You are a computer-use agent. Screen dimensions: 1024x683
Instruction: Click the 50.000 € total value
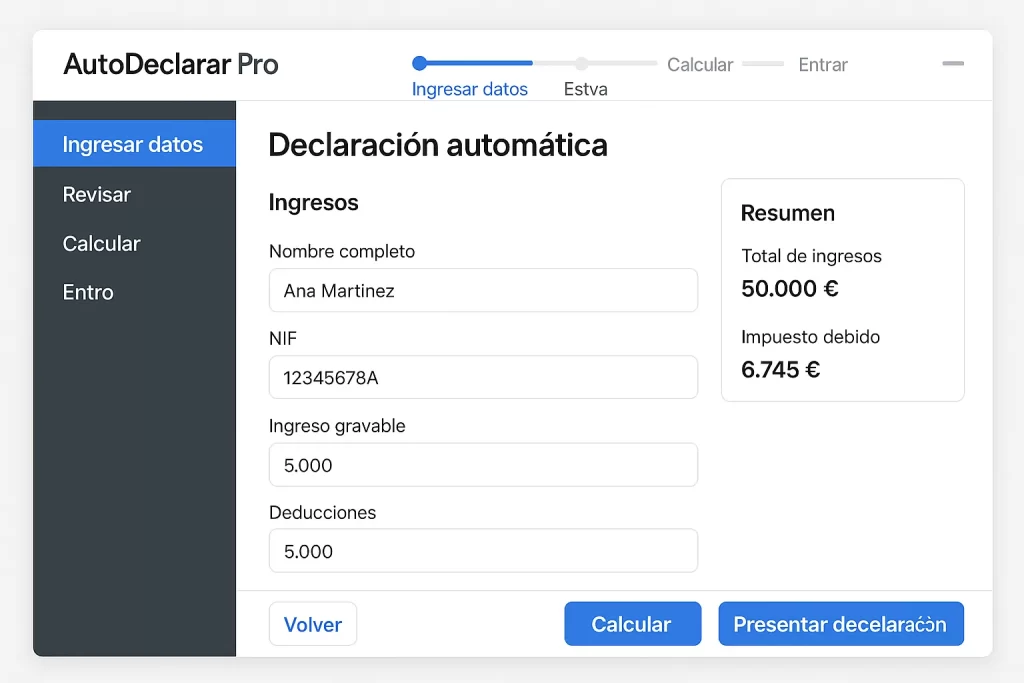(790, 289)
